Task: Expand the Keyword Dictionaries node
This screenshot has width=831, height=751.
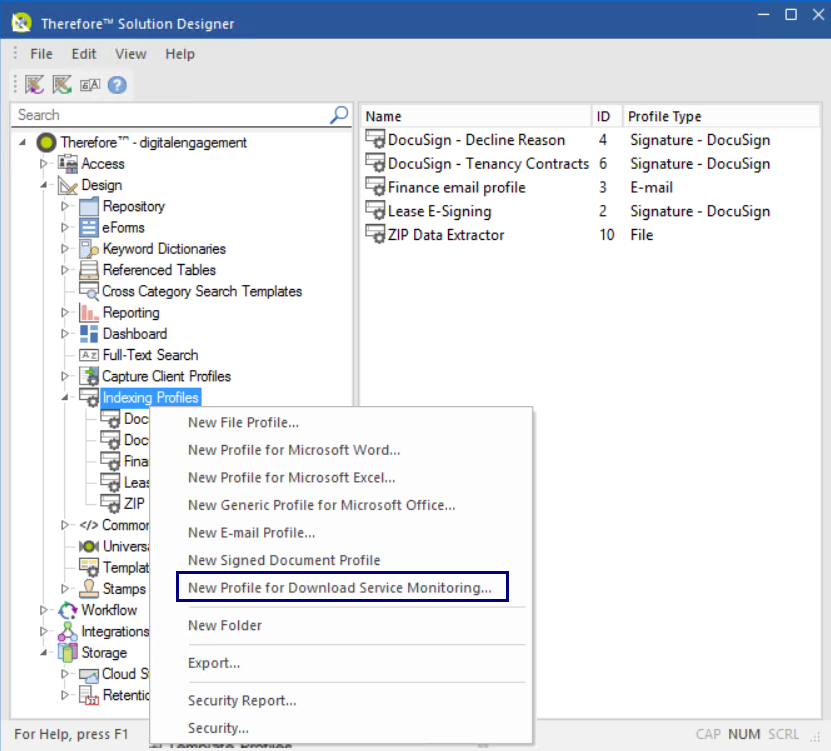Action: coord(65,249)
